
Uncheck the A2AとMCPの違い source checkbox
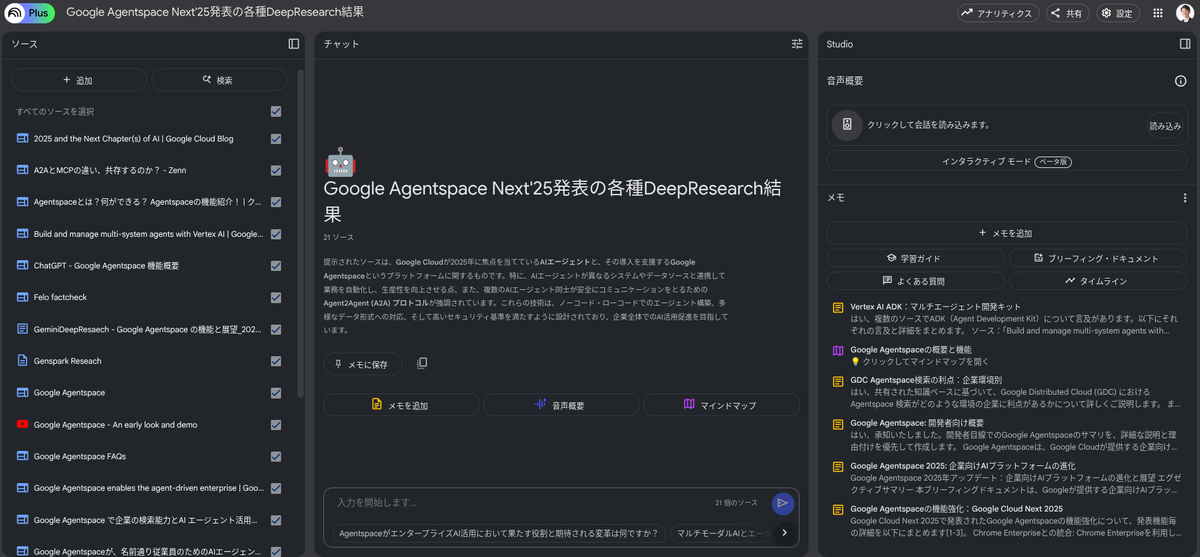click(x=276, y=170)
